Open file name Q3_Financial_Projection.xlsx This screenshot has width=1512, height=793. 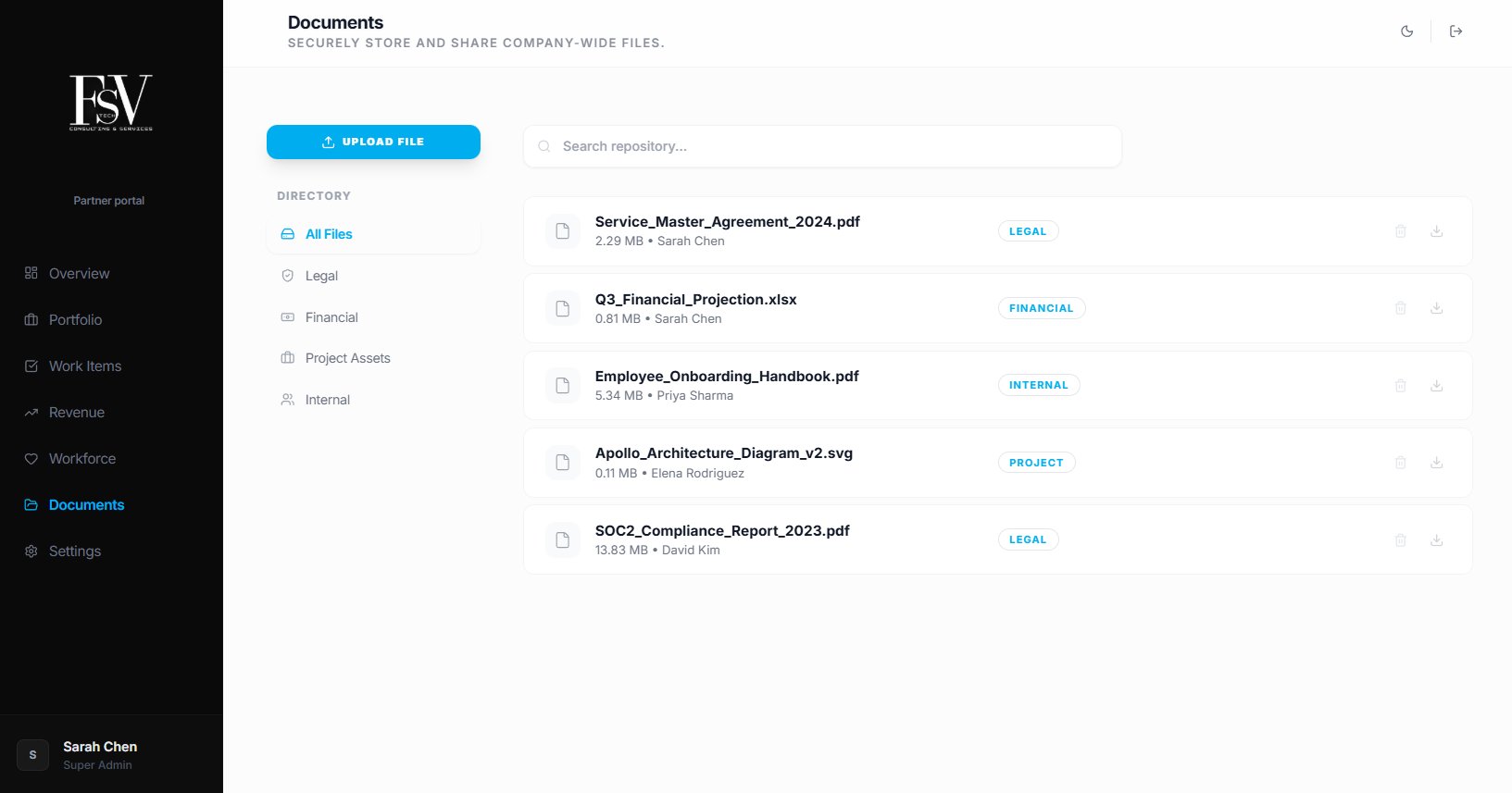[x=695, y=300]
